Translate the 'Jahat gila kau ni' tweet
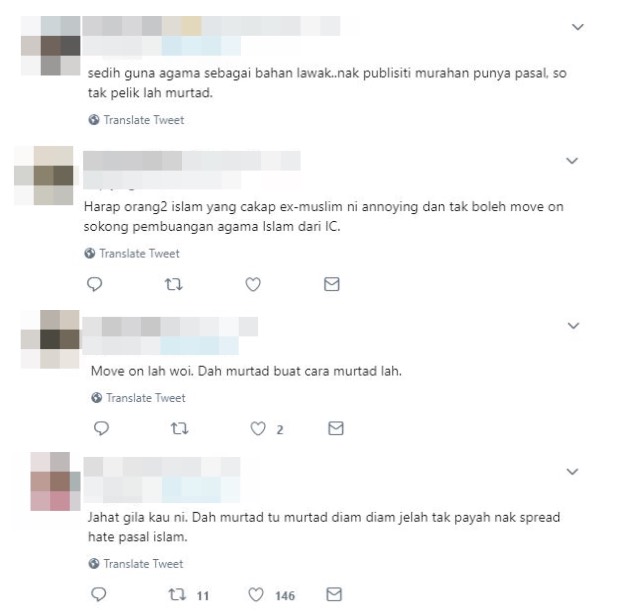Image resolution: width=617 pixels, height=612 pixels. [x=136, y=564]
